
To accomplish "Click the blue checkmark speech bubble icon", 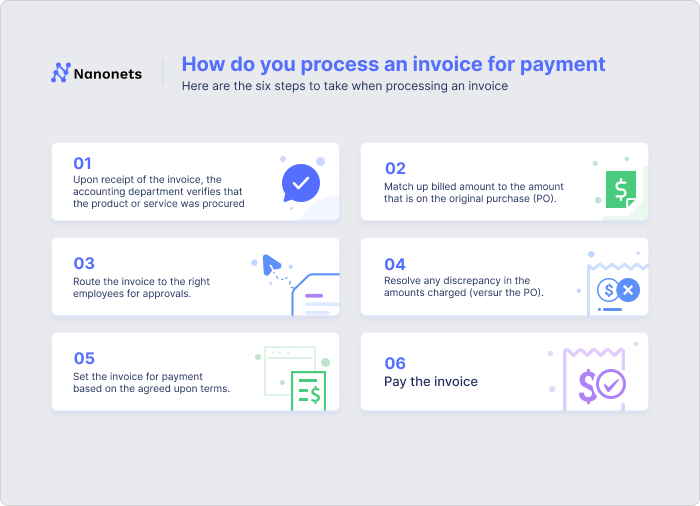I will pyautogui.click(x=300, y=184).
